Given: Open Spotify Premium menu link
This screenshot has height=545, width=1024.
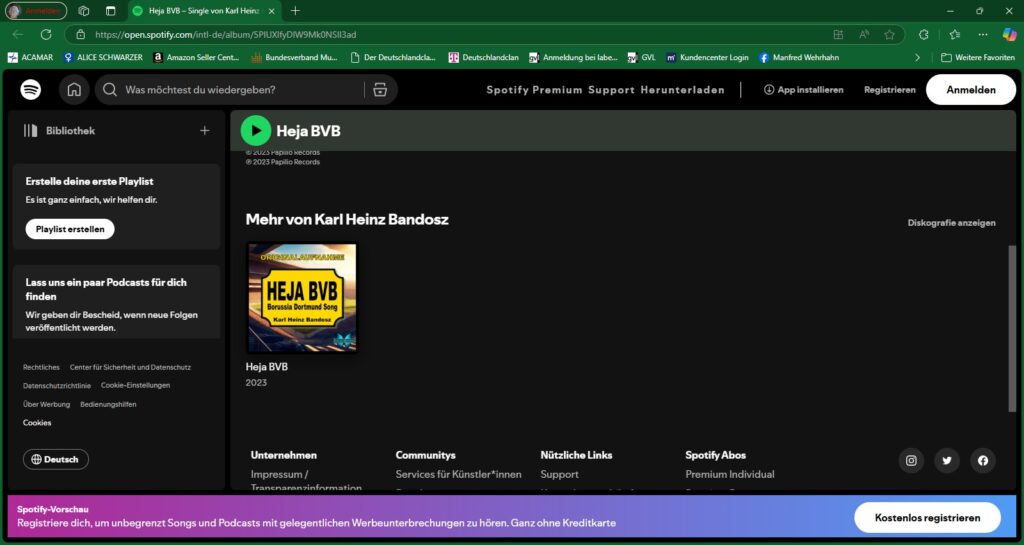Looking at the screenshot, I should 534,90.
